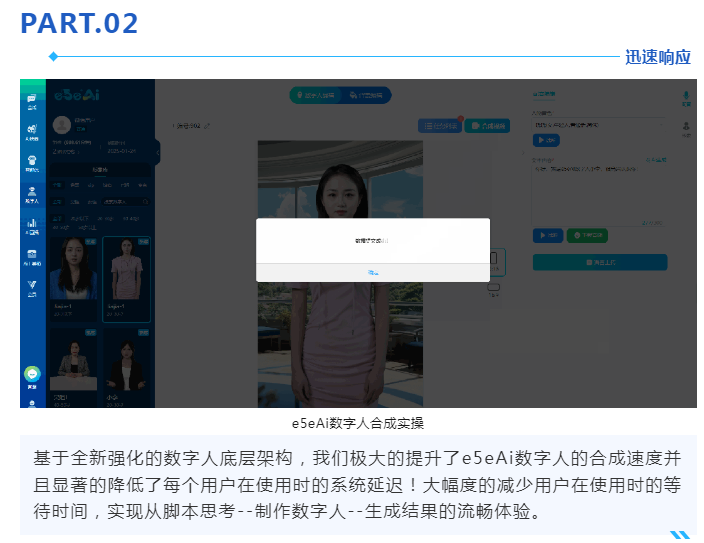Open the bar chart icon in the sidebar

coord(32,222)
